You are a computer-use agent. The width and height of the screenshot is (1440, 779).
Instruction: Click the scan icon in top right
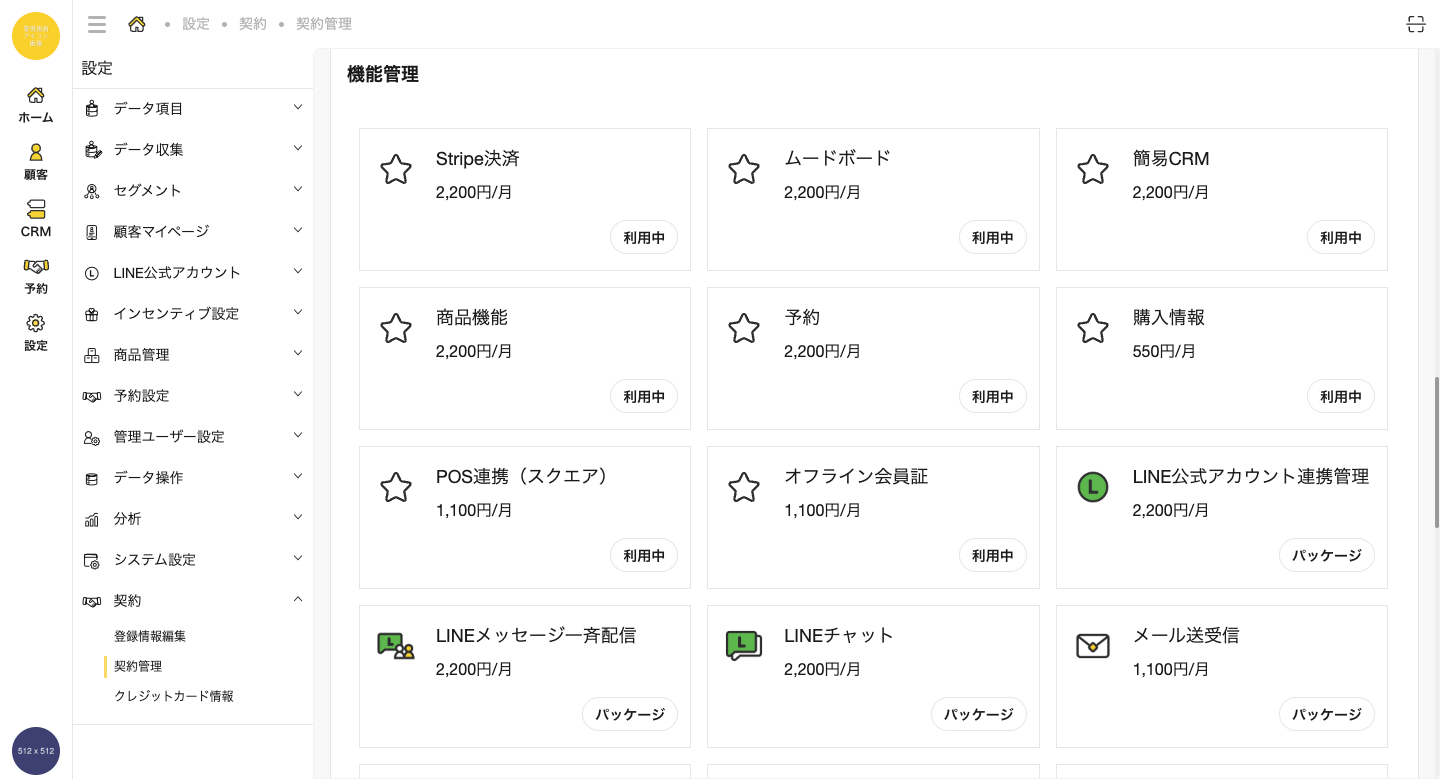tap(1415, 25)
